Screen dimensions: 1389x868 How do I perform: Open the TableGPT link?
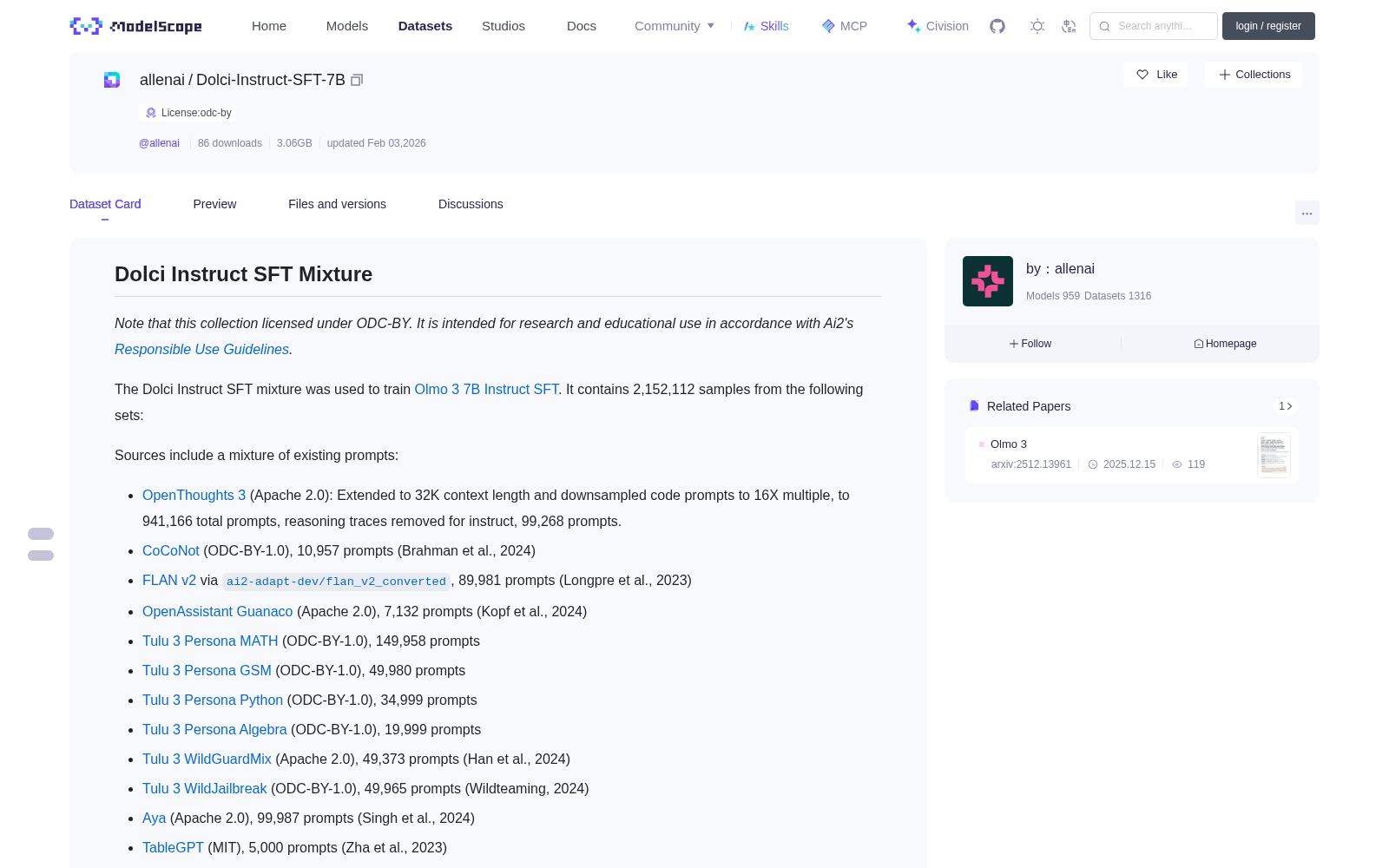point(173,847)
